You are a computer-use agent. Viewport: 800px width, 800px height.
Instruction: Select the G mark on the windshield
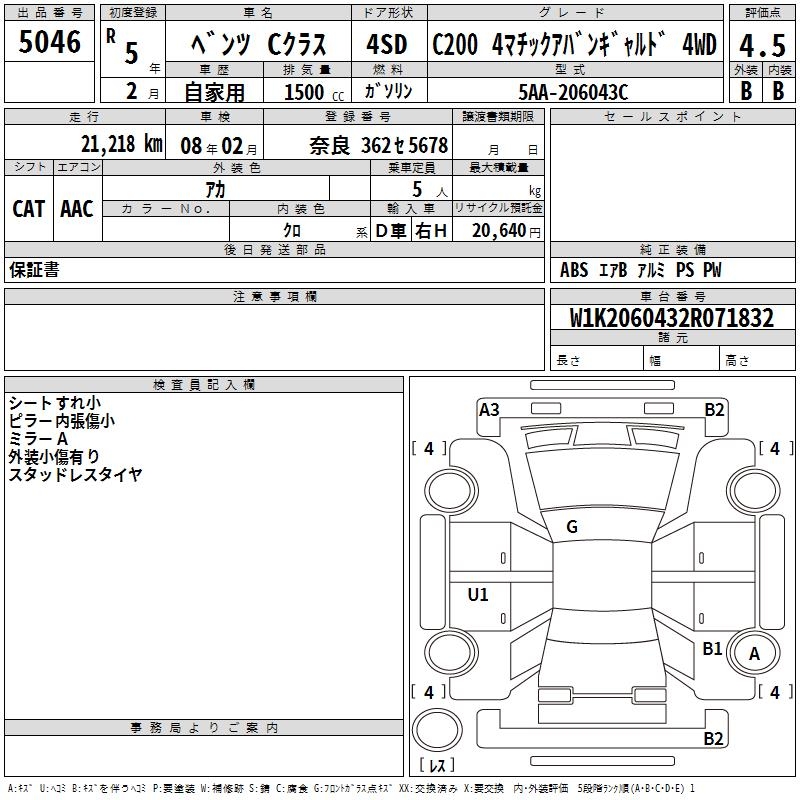pos(572,527)
